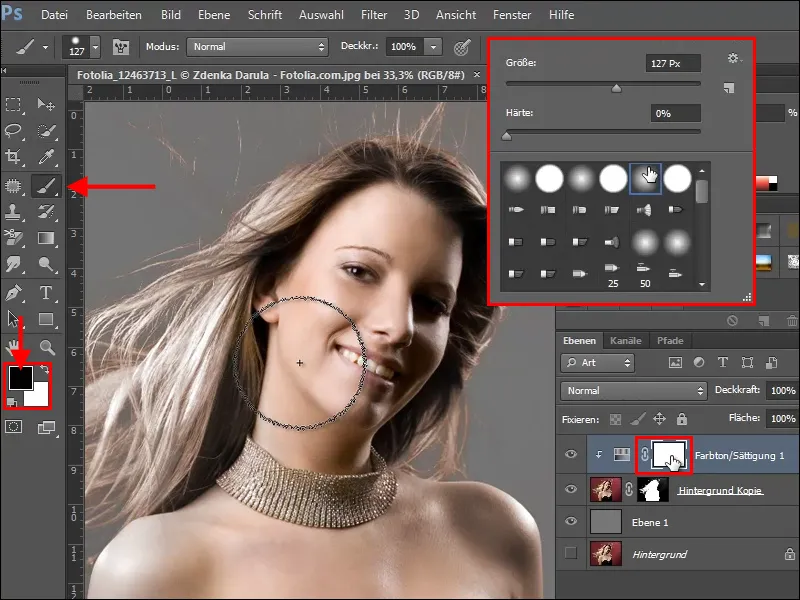This screenshot has width=800, height=600.
Task: Filter layers by adjustment layers
Action: [x=699, y=363]
